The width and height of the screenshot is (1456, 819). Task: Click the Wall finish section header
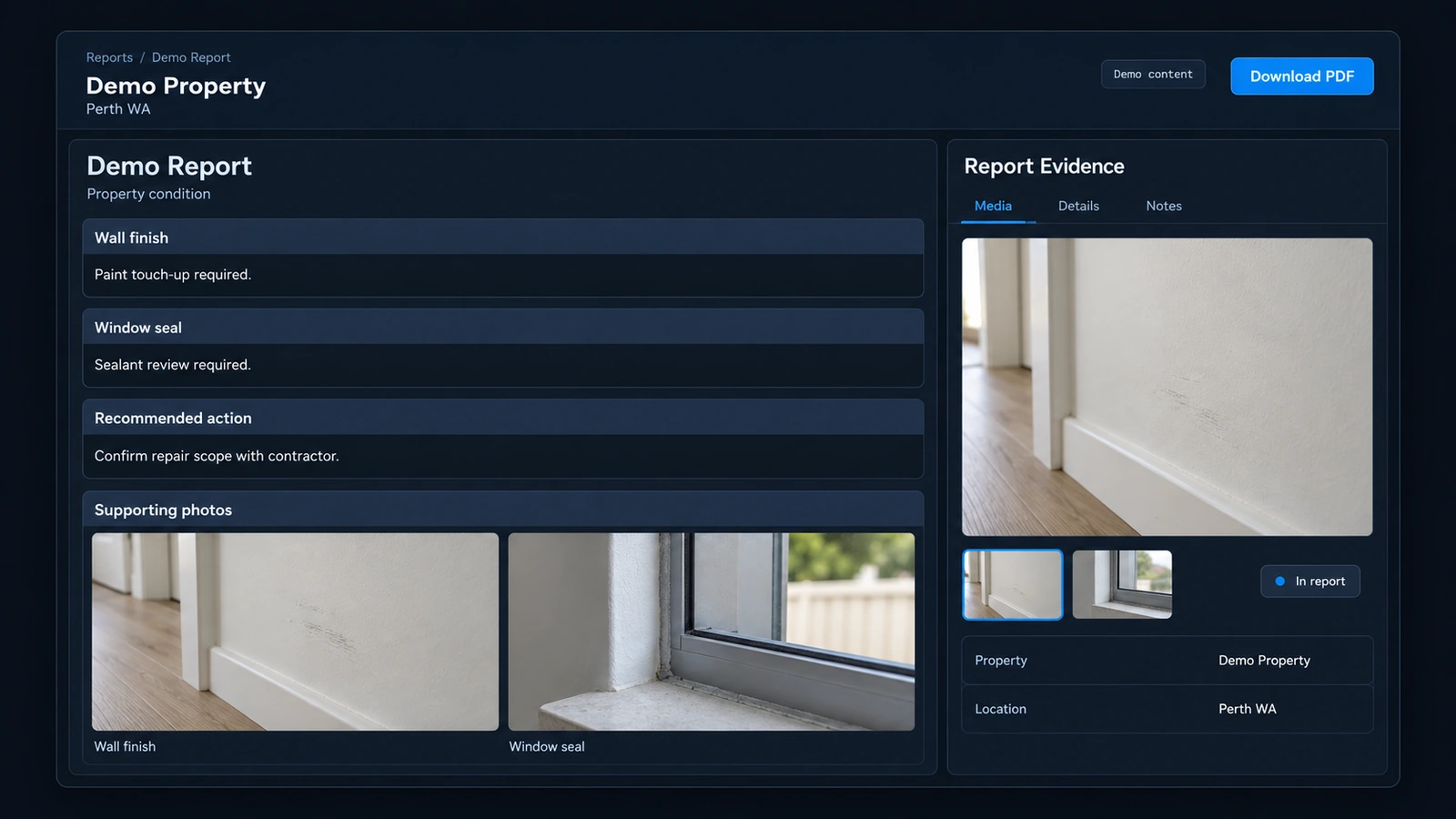tap(503, 238)
